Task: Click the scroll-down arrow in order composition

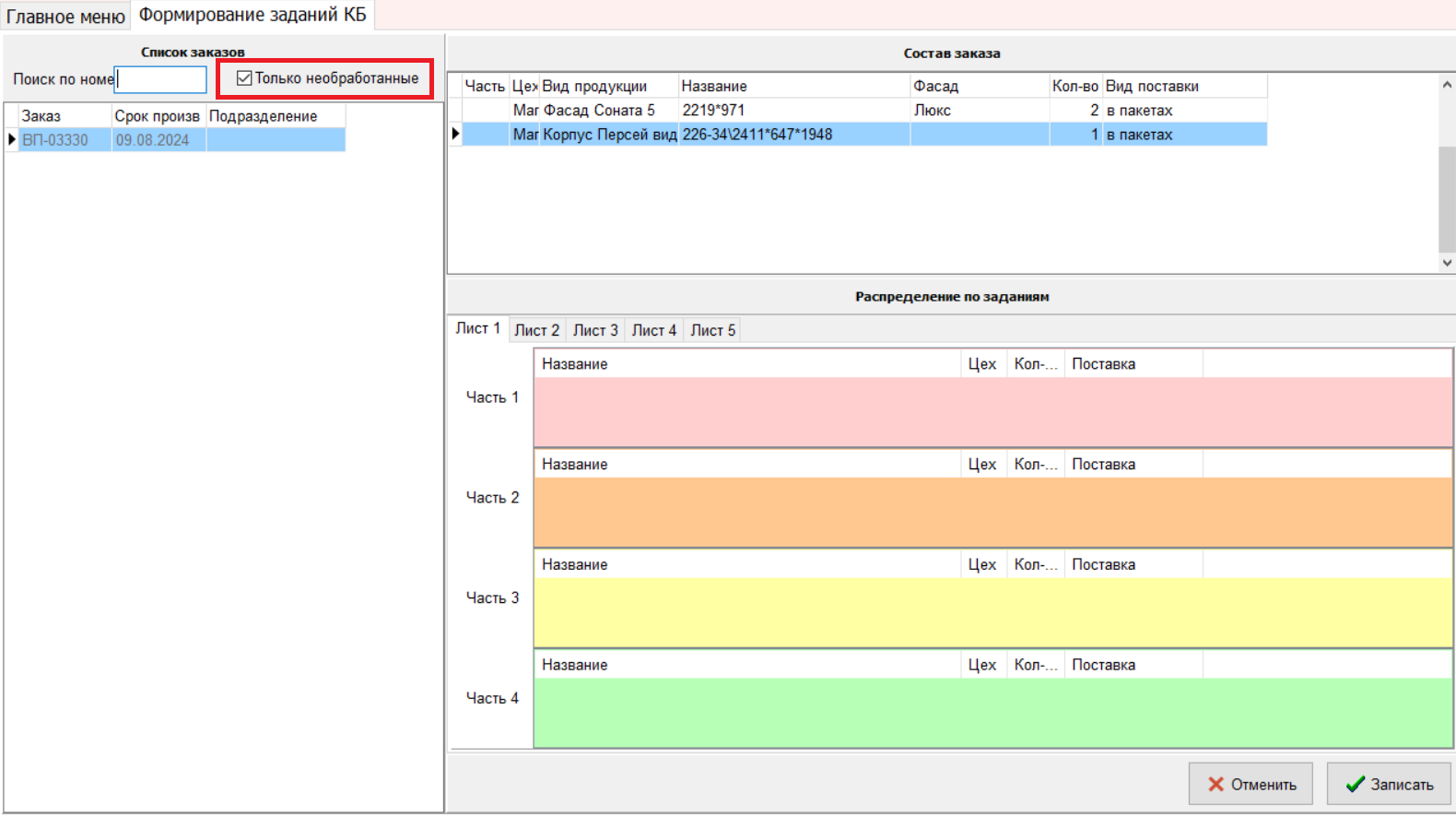Action: pyautogui.click(x=1446, y=263)
